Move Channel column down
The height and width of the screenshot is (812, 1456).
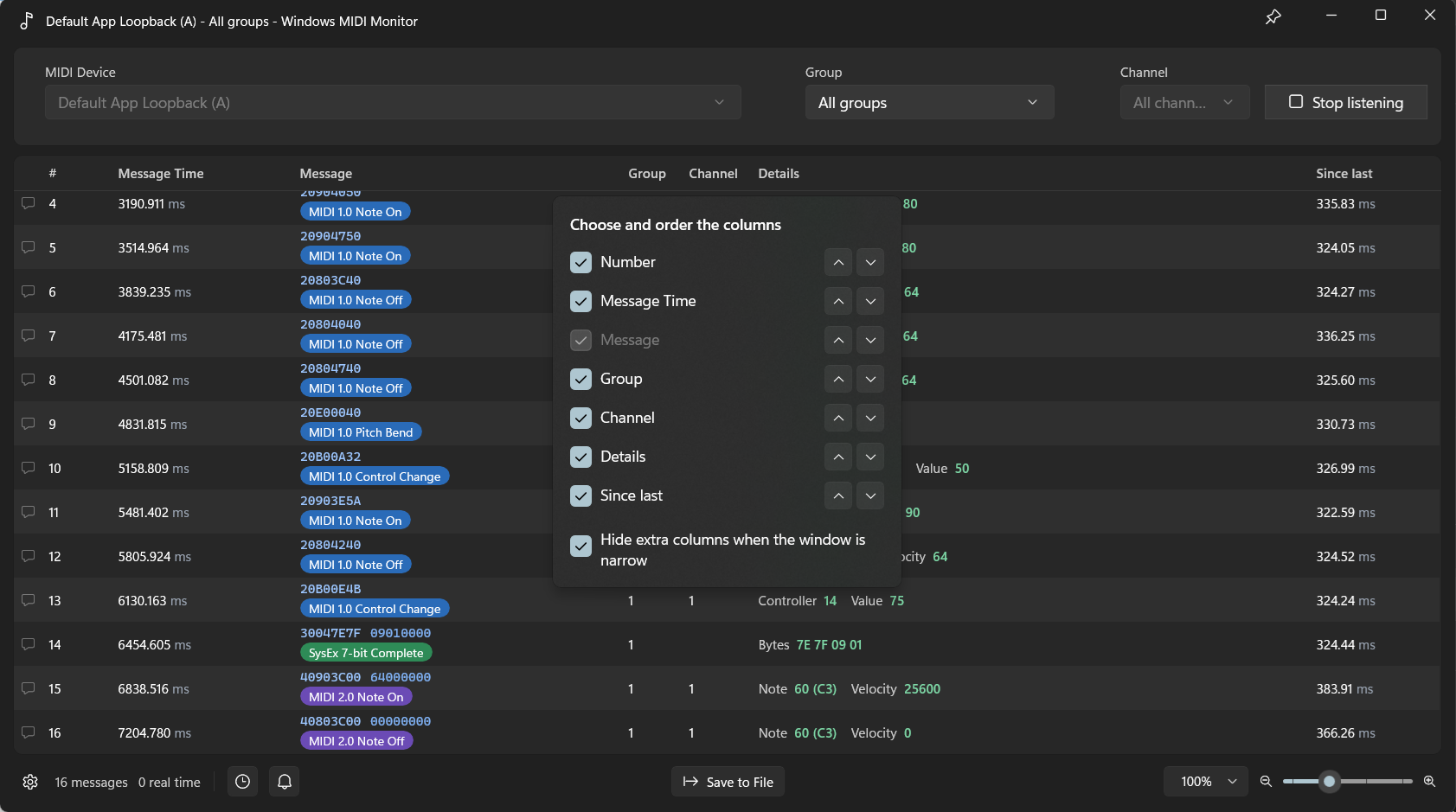tap(870, 418)
